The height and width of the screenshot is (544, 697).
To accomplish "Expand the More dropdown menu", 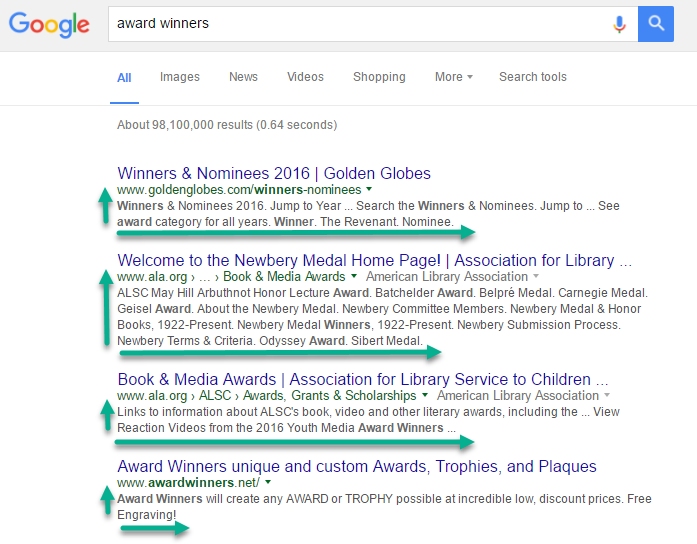I will point(453,77).
